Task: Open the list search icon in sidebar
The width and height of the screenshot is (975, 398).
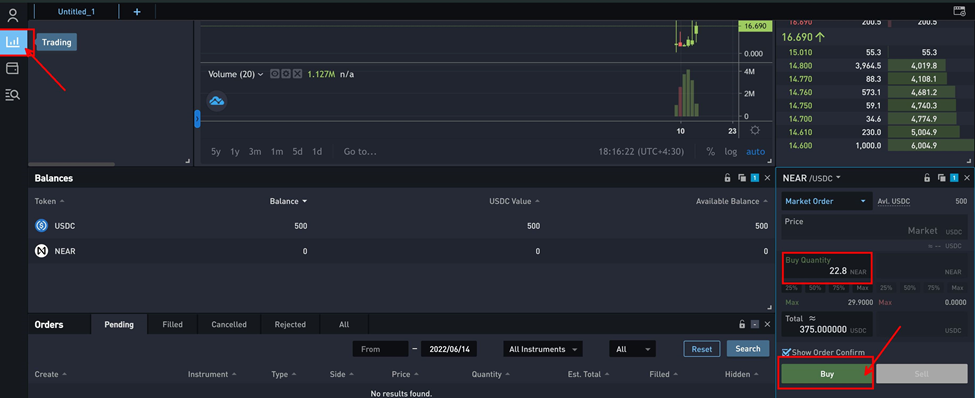Action: pos(12,95)
